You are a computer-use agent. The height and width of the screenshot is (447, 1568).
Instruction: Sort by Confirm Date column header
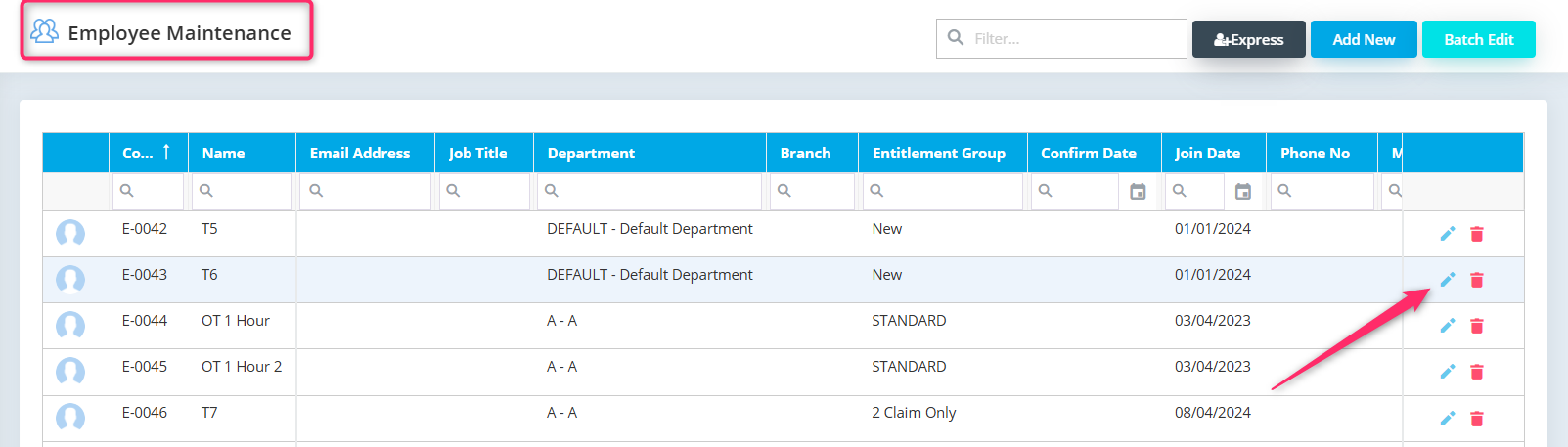(x=1095, y=153)
